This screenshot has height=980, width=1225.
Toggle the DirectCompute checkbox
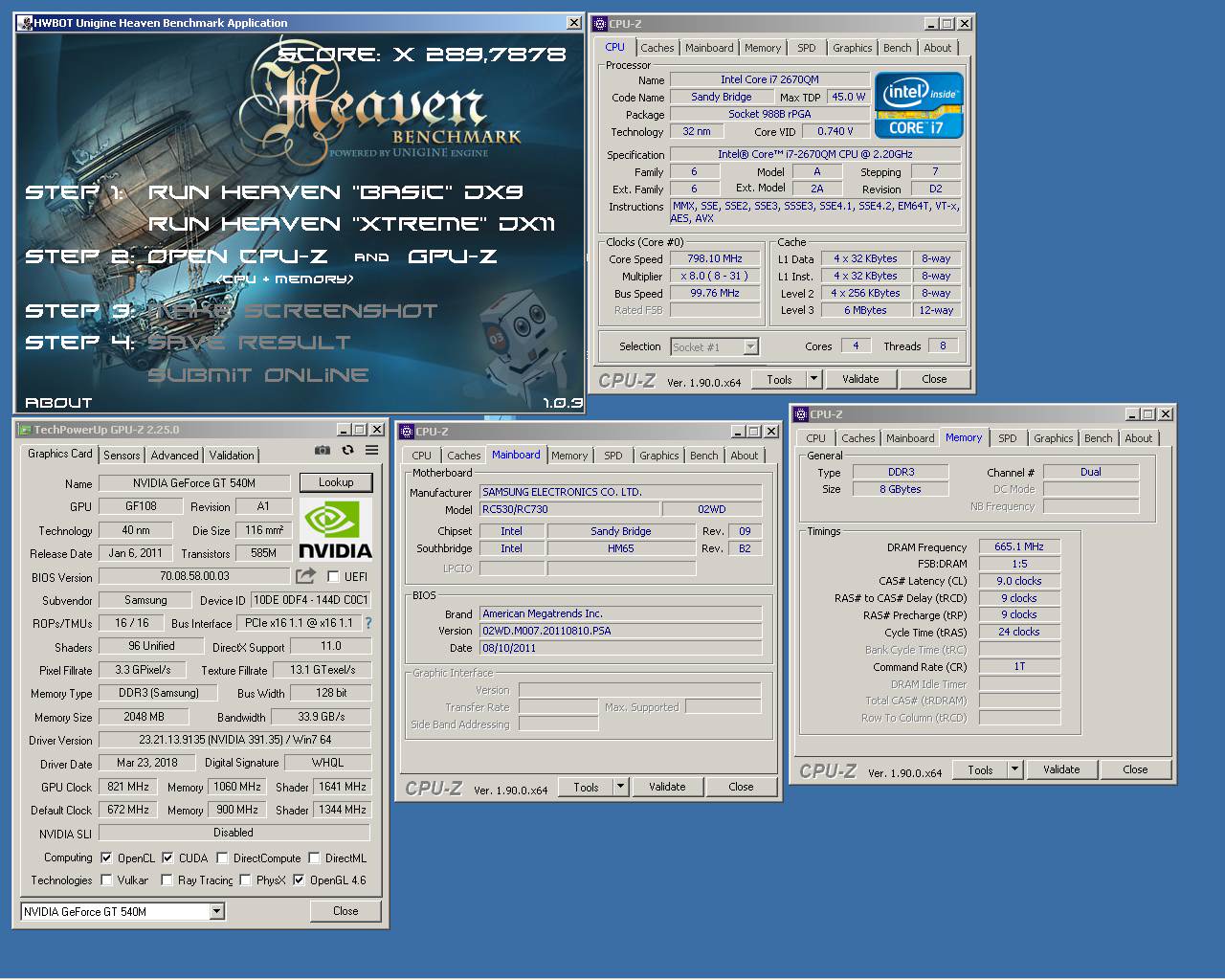point(222,857)
